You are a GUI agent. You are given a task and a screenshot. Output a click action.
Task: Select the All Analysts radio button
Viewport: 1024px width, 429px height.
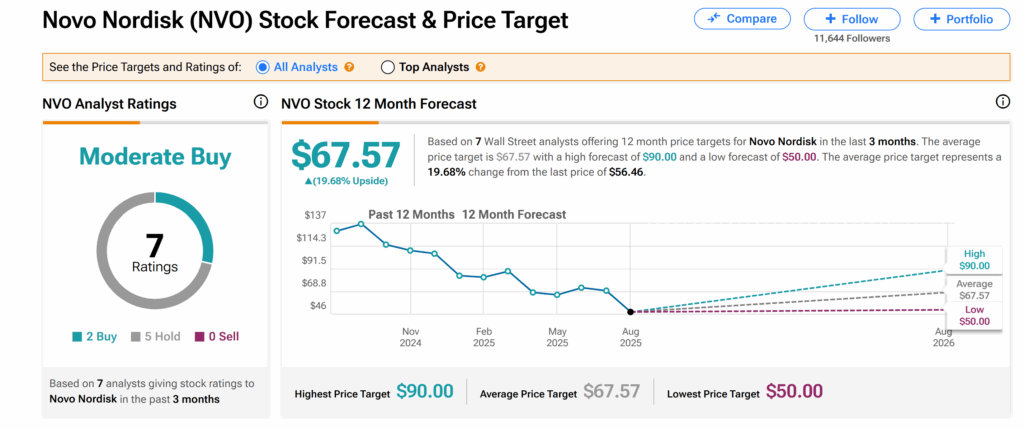pos(263,67)
